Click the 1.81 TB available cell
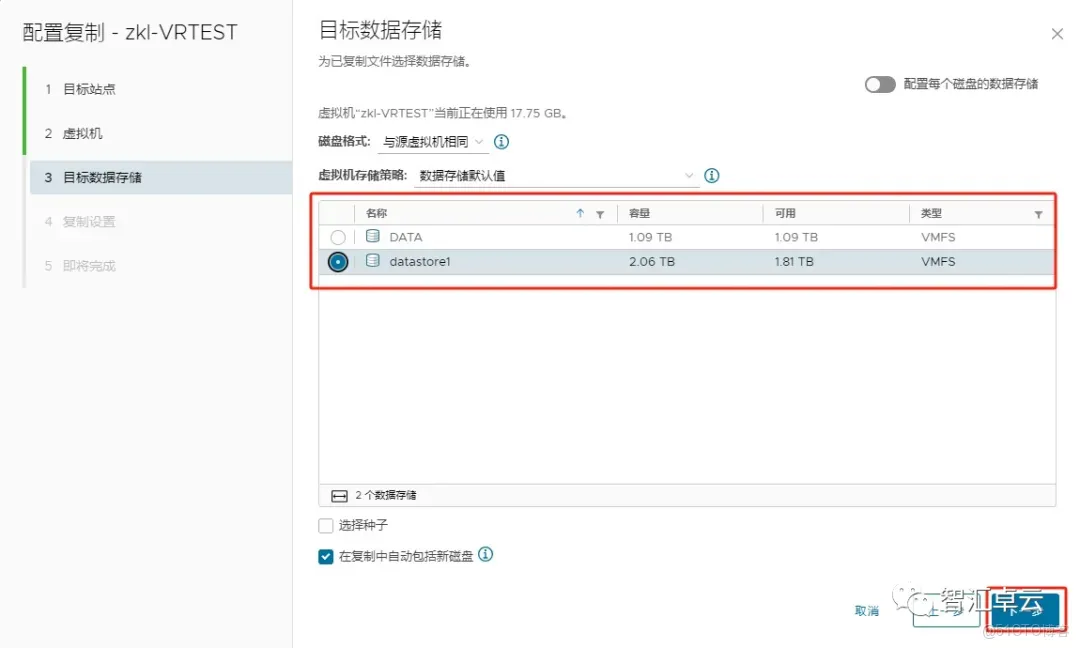The height and width of the screenshot is (648, 1080). (794, 262)
